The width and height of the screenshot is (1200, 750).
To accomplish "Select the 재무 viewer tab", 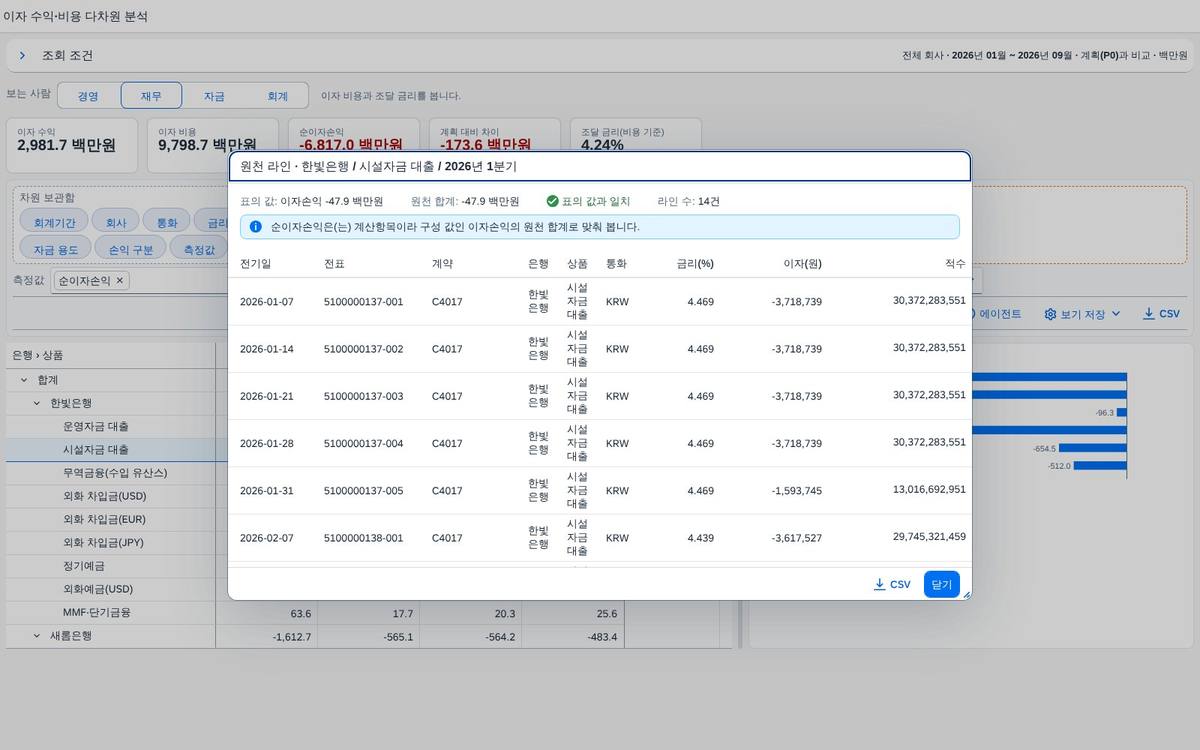I will 151,96.
